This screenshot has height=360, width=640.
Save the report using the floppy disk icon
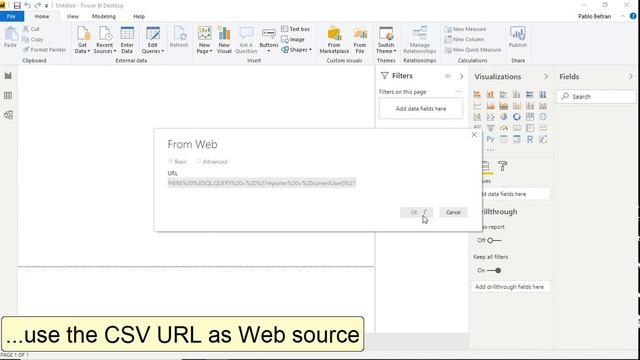click(17, 5)
